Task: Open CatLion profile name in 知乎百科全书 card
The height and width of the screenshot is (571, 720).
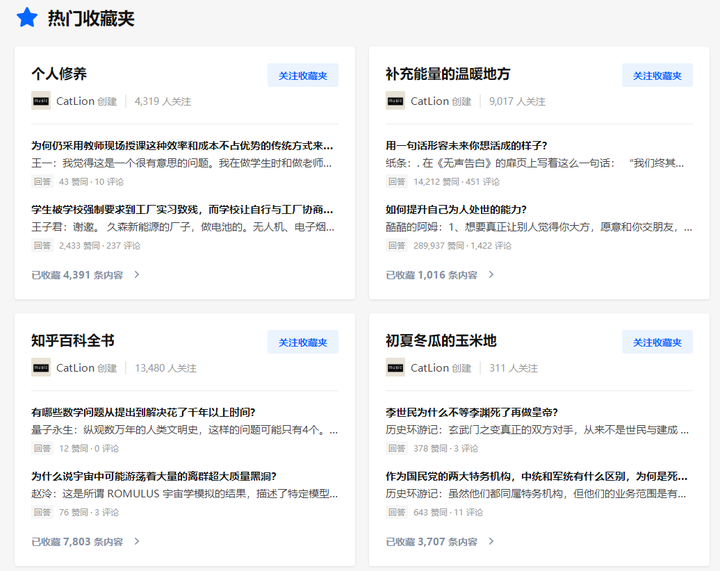Action: [75, 368]
